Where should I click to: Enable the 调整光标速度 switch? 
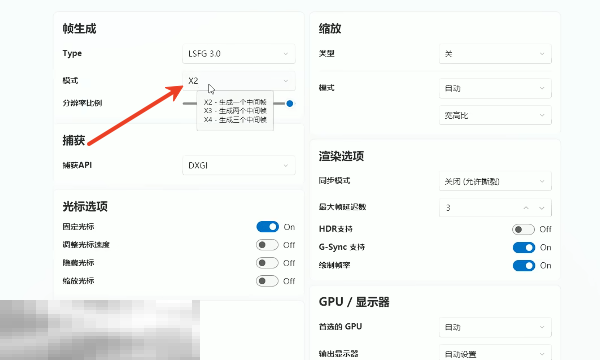point(267,245)
